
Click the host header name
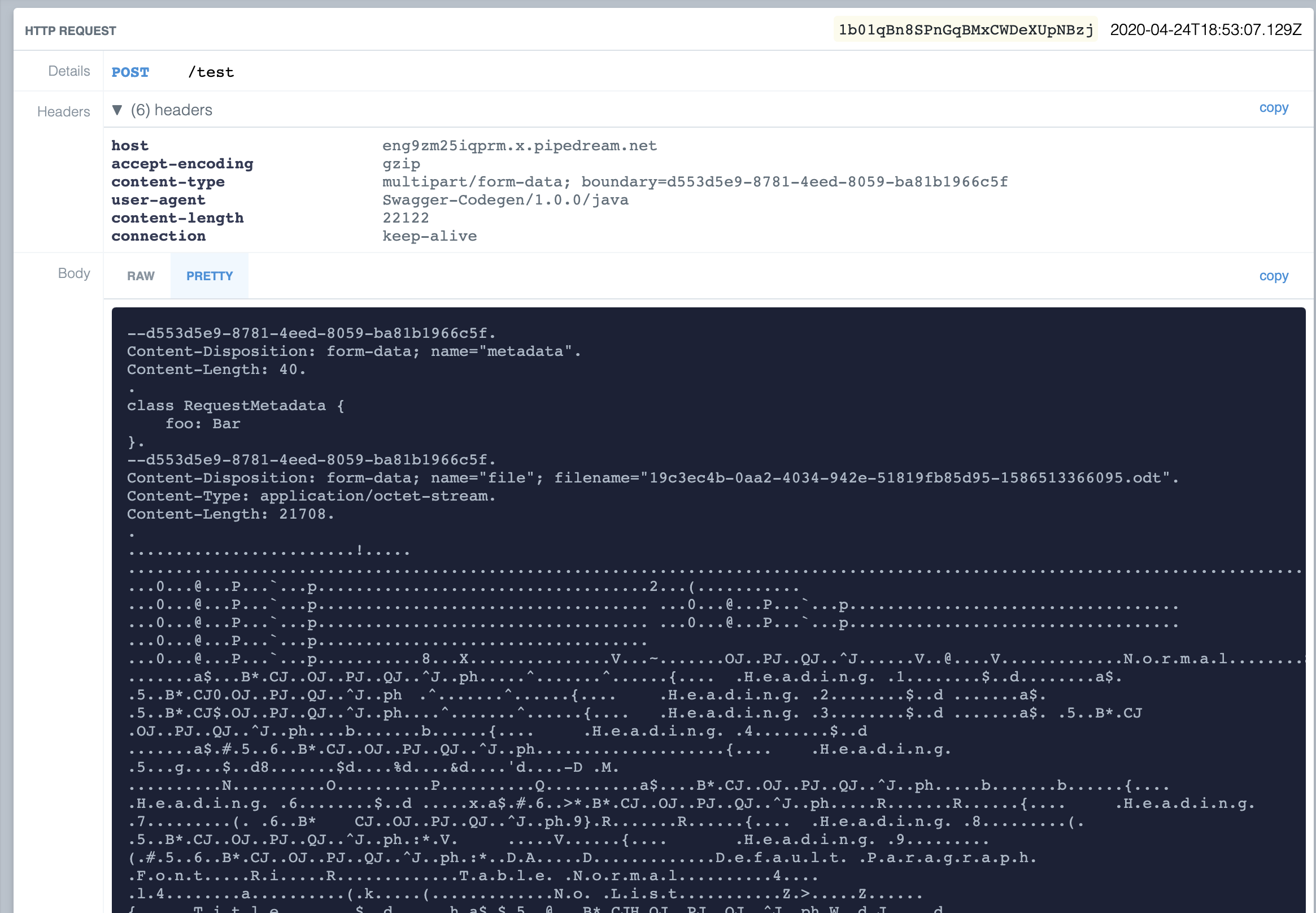tap(130, 146)
